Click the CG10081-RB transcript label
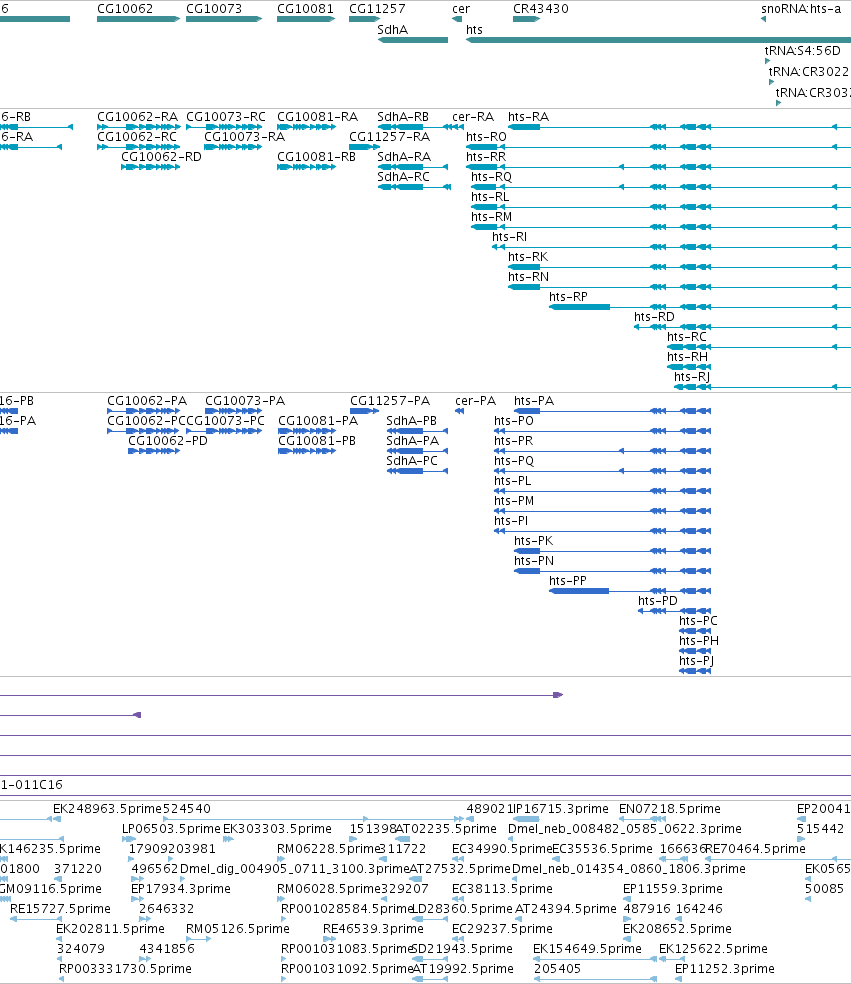The height and width of the screenshot is (984, 851). pos(316,157)
